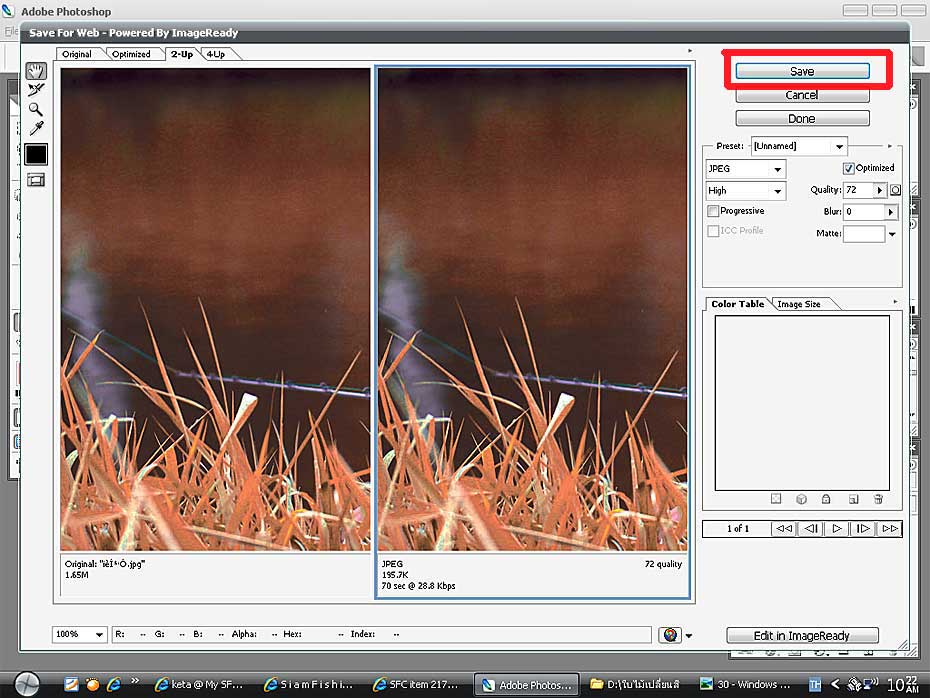Show quick launch overflow chevron
Image resolution: width=930 pixels, height=698 pixels.
click(x=135, y=680)
